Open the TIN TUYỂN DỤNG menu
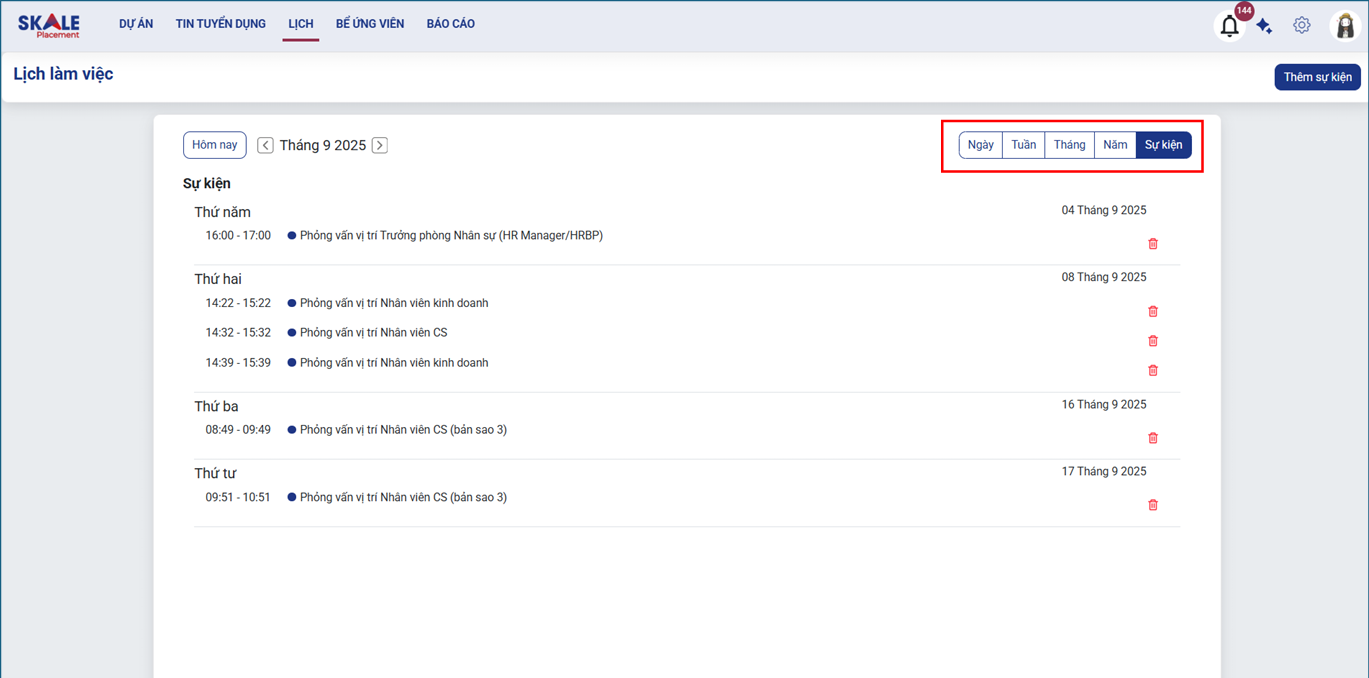1369x678 pixels. coord(220,24)
